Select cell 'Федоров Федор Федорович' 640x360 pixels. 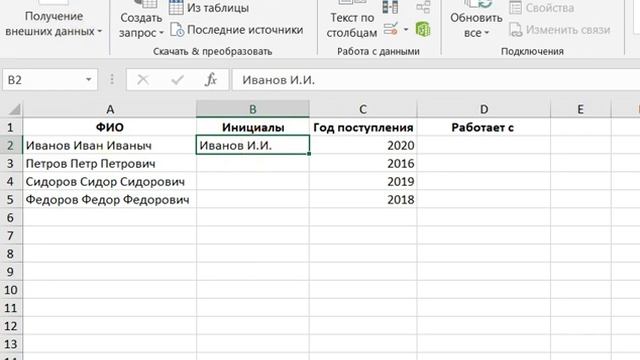110,199
